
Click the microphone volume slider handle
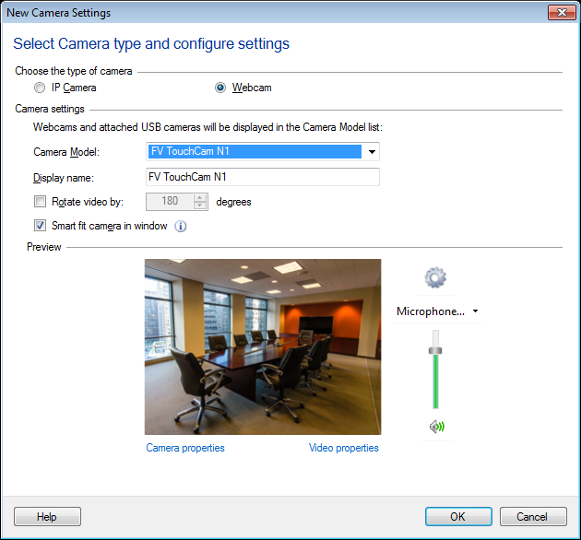point(435,350)
